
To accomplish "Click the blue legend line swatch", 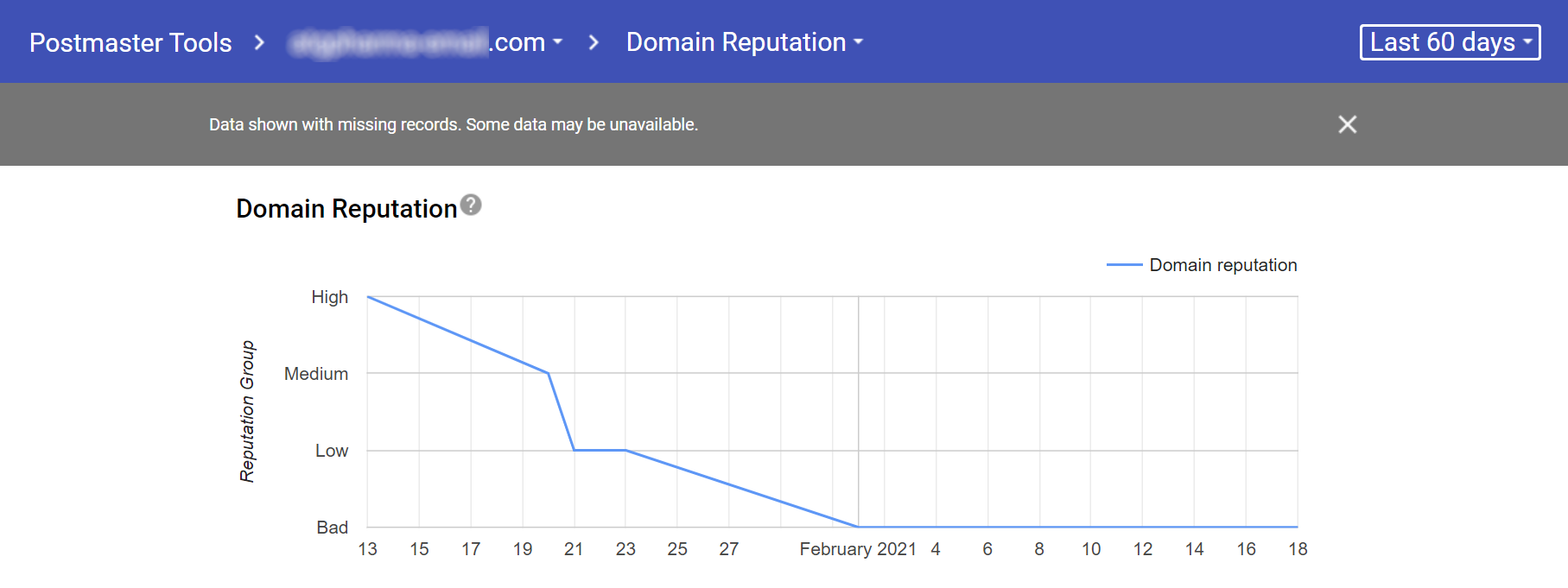I will pyautogui.click(x=1124, y=265).
